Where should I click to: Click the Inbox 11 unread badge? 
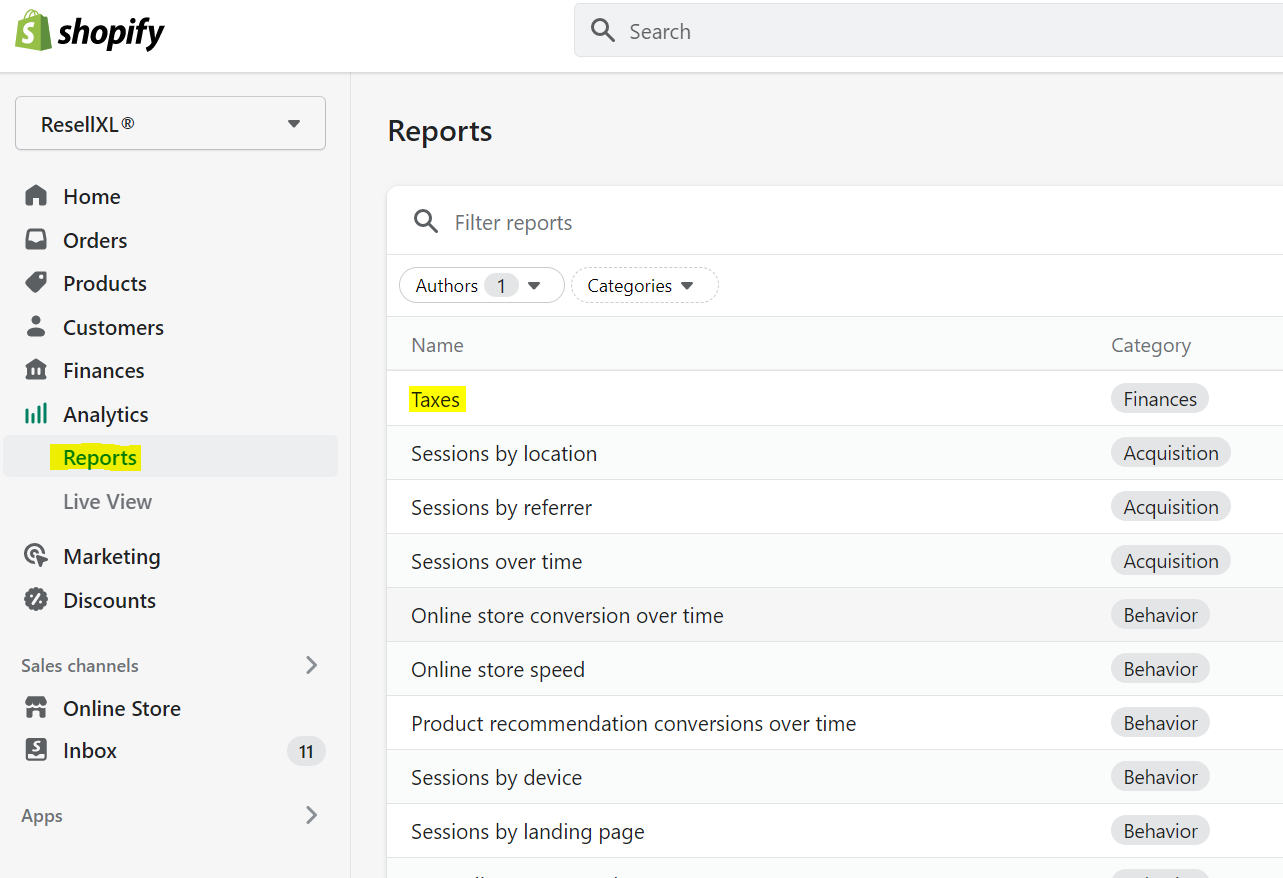pos(306,751)
